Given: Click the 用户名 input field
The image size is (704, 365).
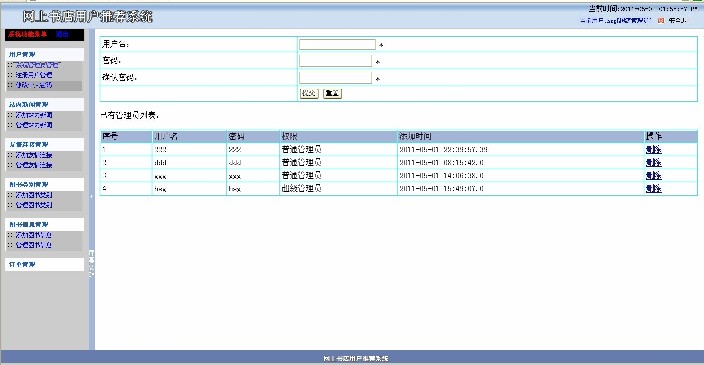Looking at the screenshot, I should pyautogui.click(x=337, y=44).
